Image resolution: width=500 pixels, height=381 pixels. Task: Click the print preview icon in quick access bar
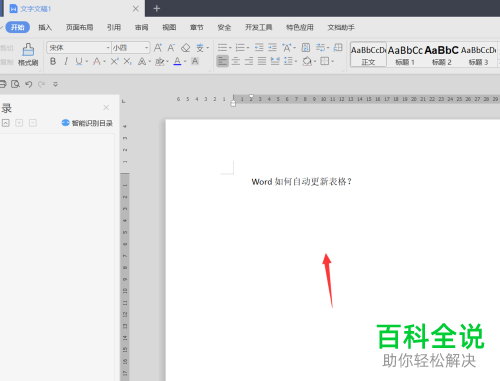15,84
